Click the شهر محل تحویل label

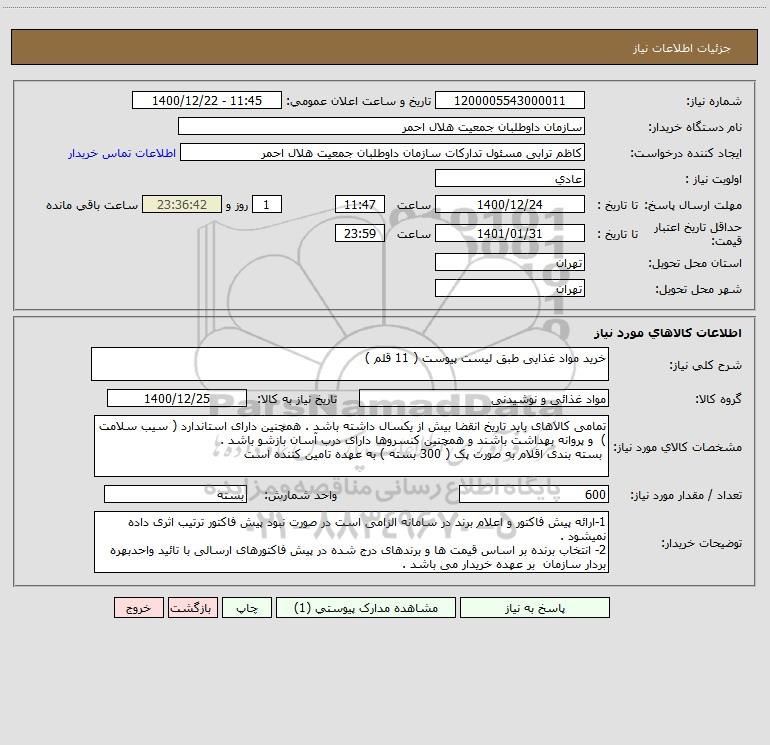point(698,290)
